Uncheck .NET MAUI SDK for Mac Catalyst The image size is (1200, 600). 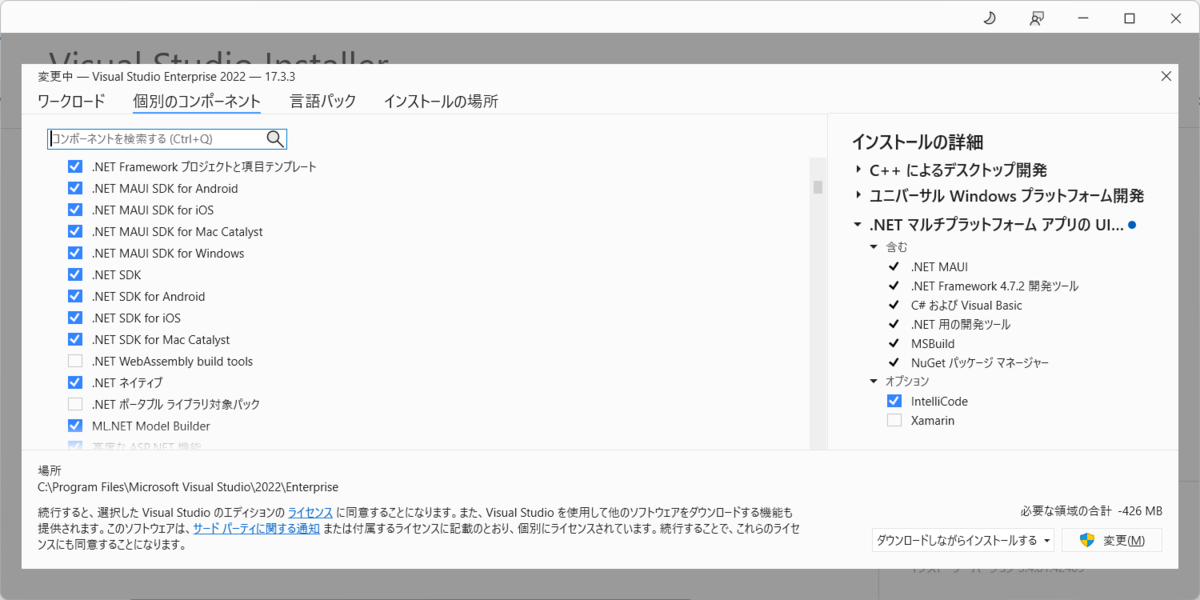pyautogui.click(x=75, y=231)
